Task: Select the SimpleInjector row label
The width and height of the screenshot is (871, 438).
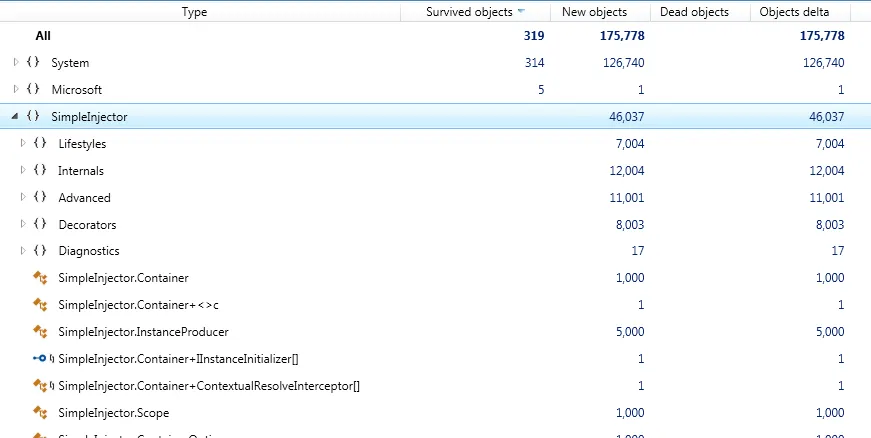Action: (89, 117)
